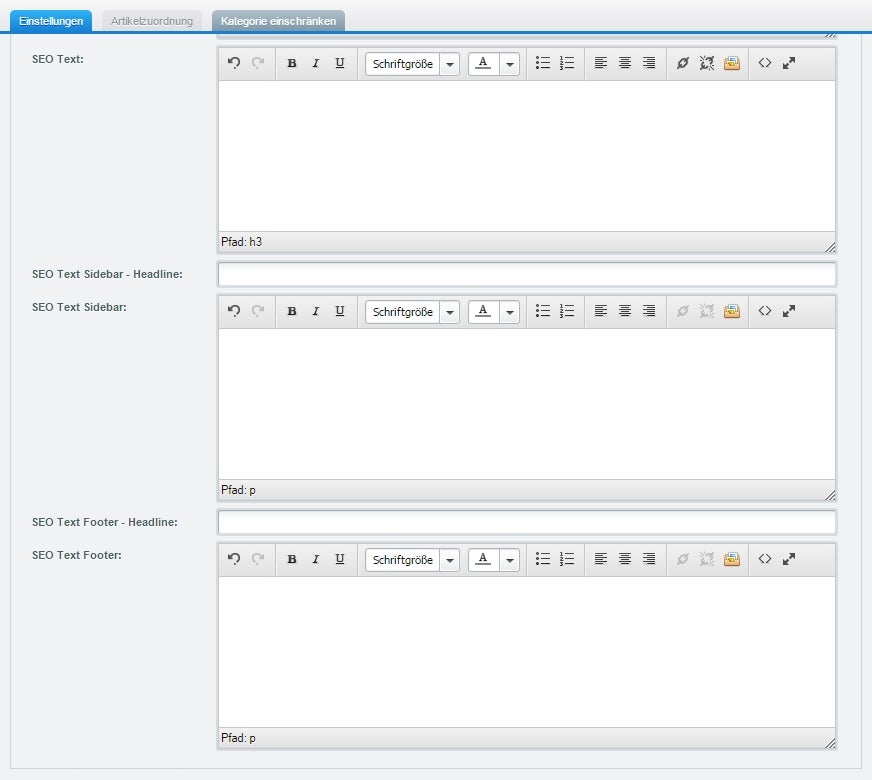Open Schriftgröße dropdown in Sidebar editor
This screenshot has height=780, width=872.
coord(412,312)
